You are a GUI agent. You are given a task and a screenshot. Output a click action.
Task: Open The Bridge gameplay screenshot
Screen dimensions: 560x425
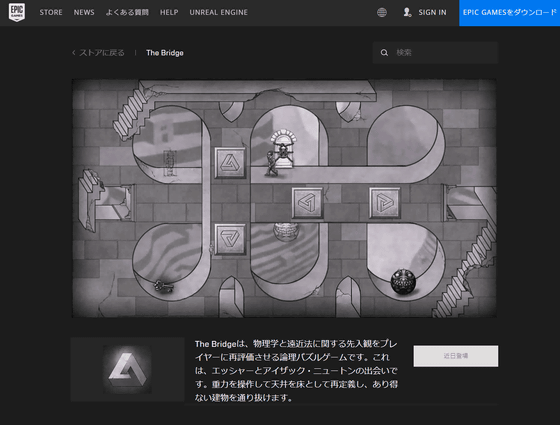point(284,198)
